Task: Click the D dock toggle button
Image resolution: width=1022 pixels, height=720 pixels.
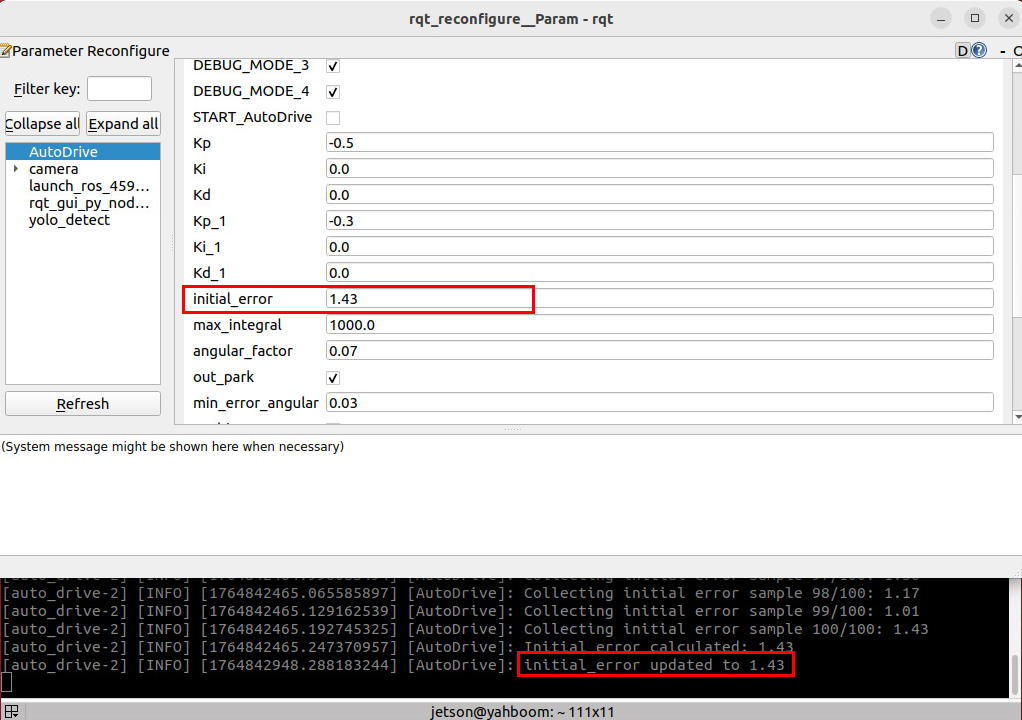Action: click(963, 50)
